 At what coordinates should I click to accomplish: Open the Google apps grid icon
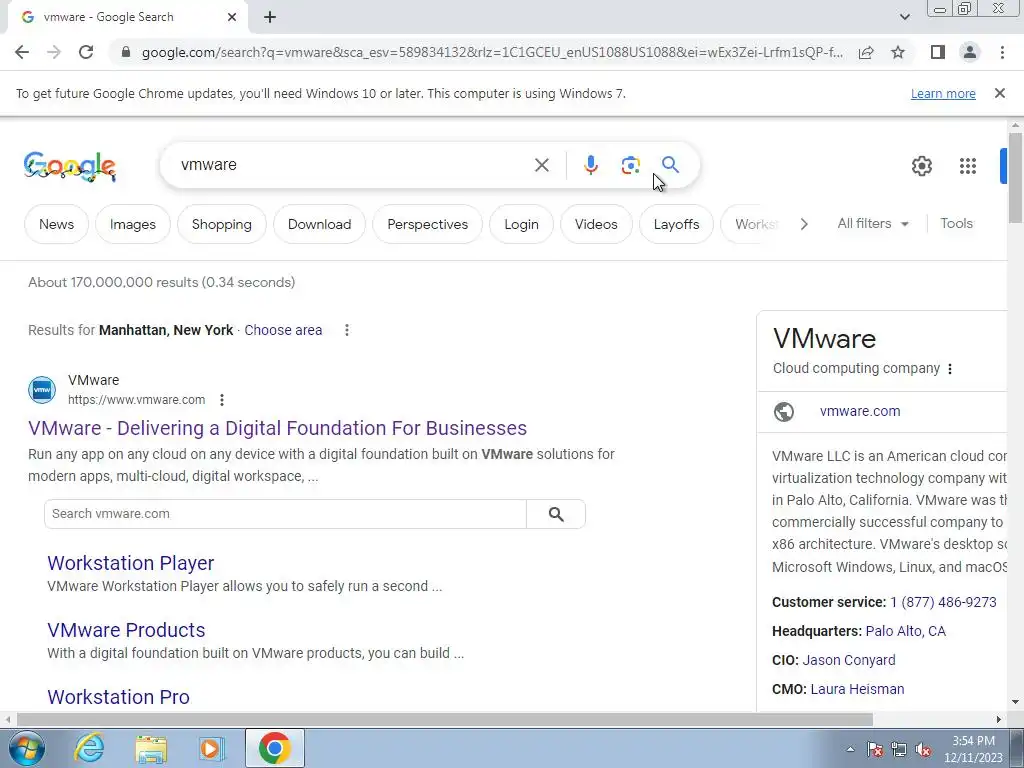tap(968, 166)
